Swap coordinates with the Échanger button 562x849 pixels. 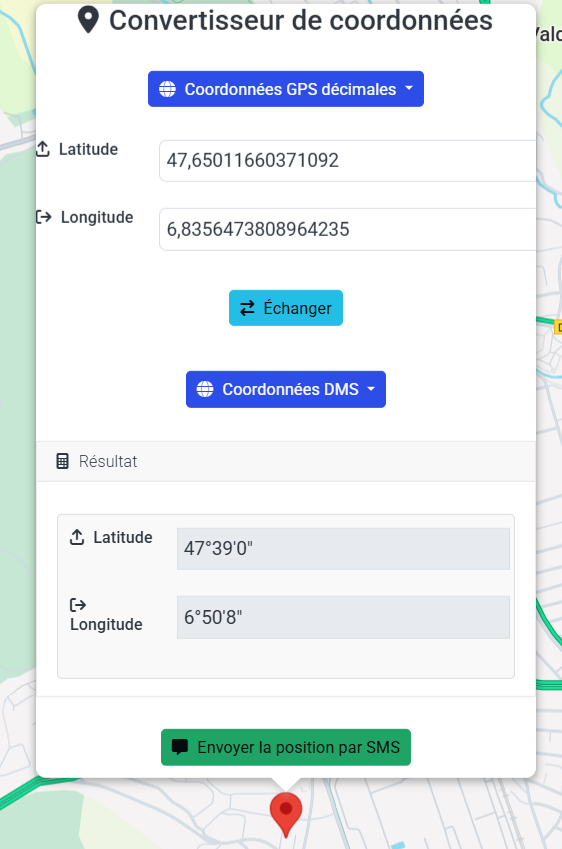point(286,308)
